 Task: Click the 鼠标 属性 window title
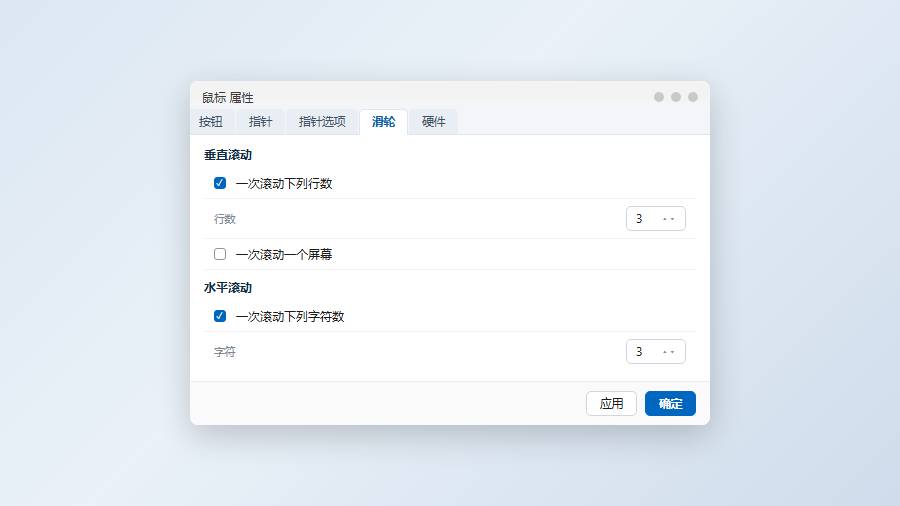[228, 98]
